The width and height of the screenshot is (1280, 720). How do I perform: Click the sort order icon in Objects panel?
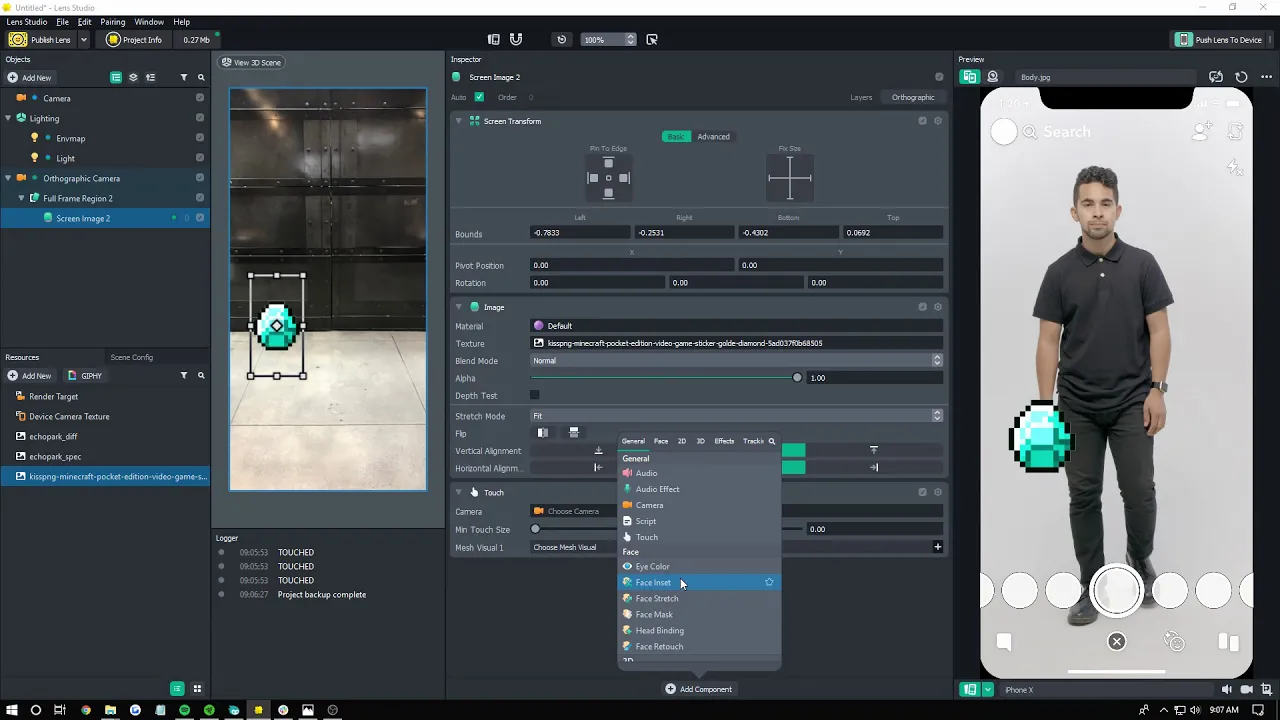coord(150,78)
